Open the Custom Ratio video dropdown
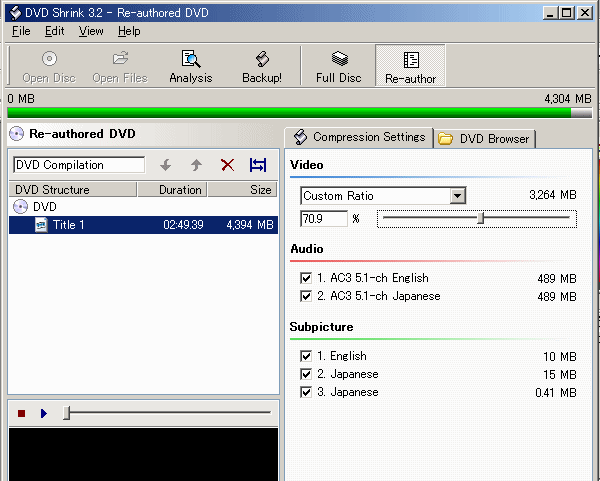The height and width of the screenshot is (481, 600). 457,196
